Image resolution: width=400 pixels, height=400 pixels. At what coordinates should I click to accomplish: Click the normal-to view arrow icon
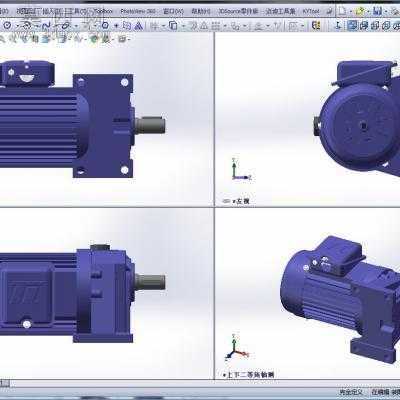pyautogui.click(x=338, y=25)
